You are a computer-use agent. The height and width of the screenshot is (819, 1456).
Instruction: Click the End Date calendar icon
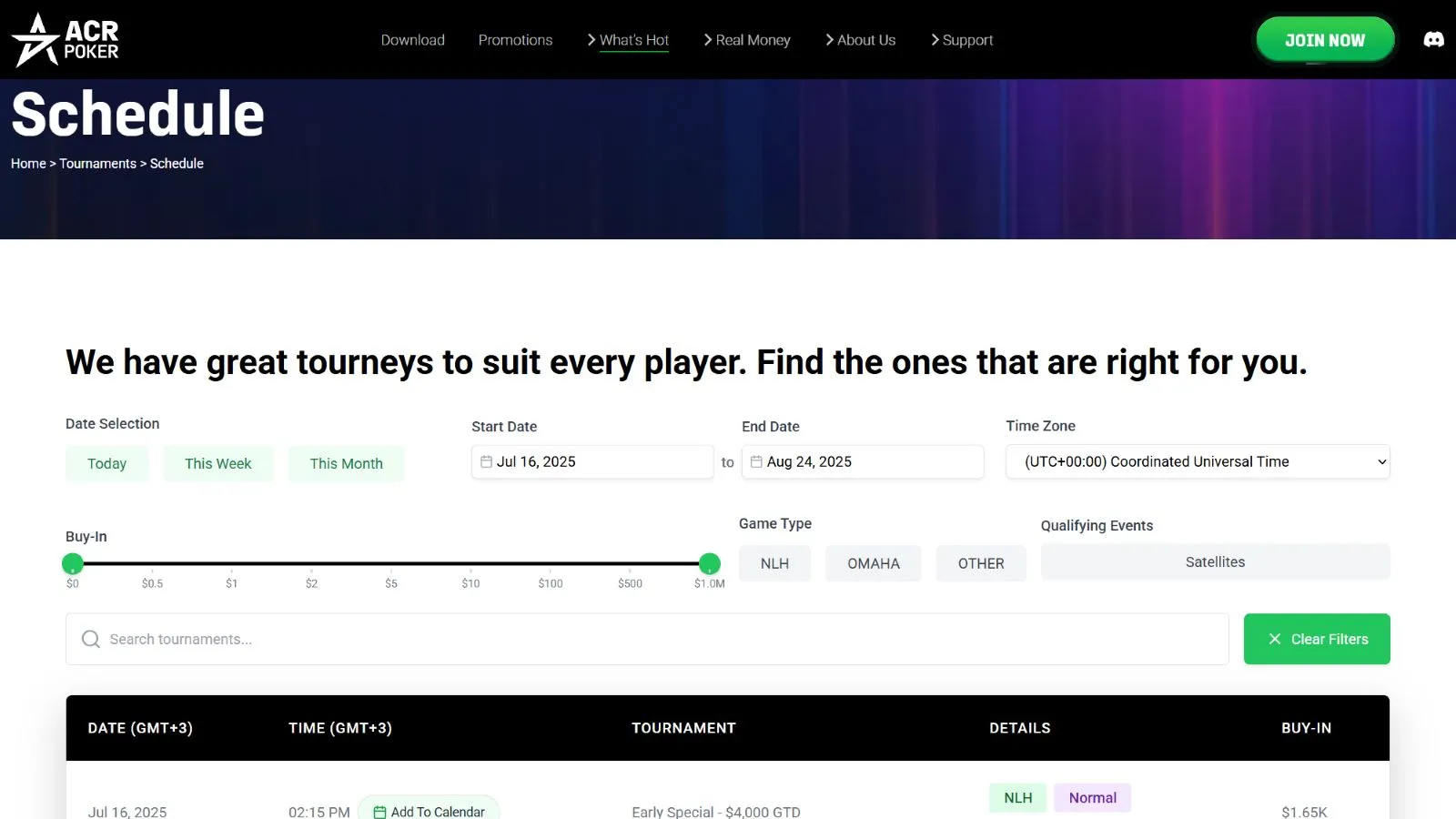point(756,462)
